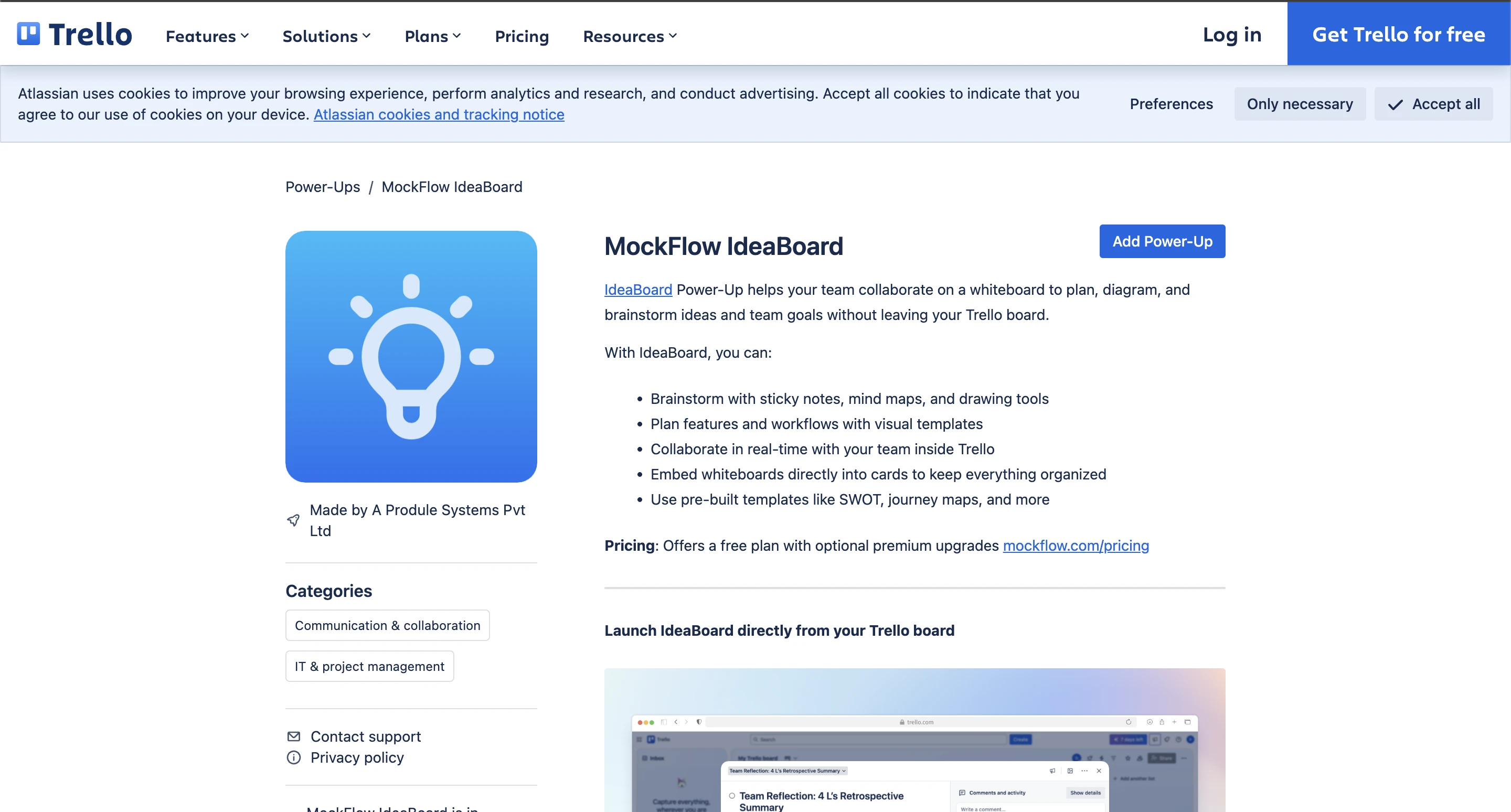Open mockflow.com/pricing link

[x=1076, y=546]
